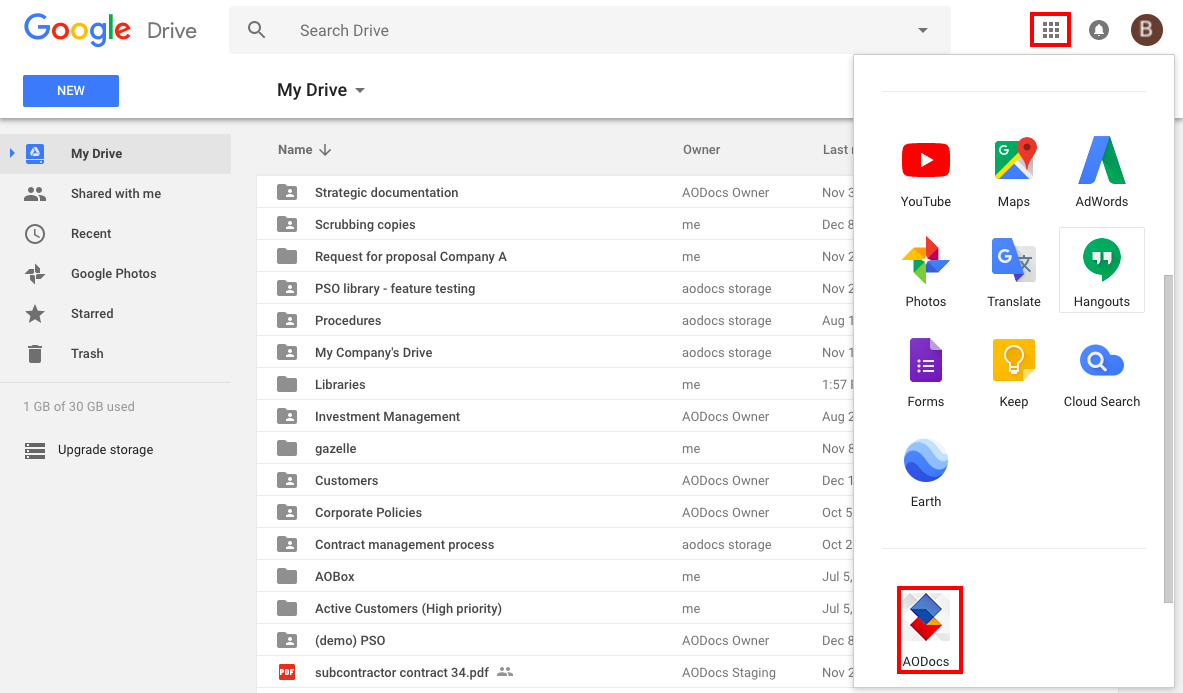Open advanced search options dropdown
Screen dimensions: 1183x693
click(x=921, y=30)
